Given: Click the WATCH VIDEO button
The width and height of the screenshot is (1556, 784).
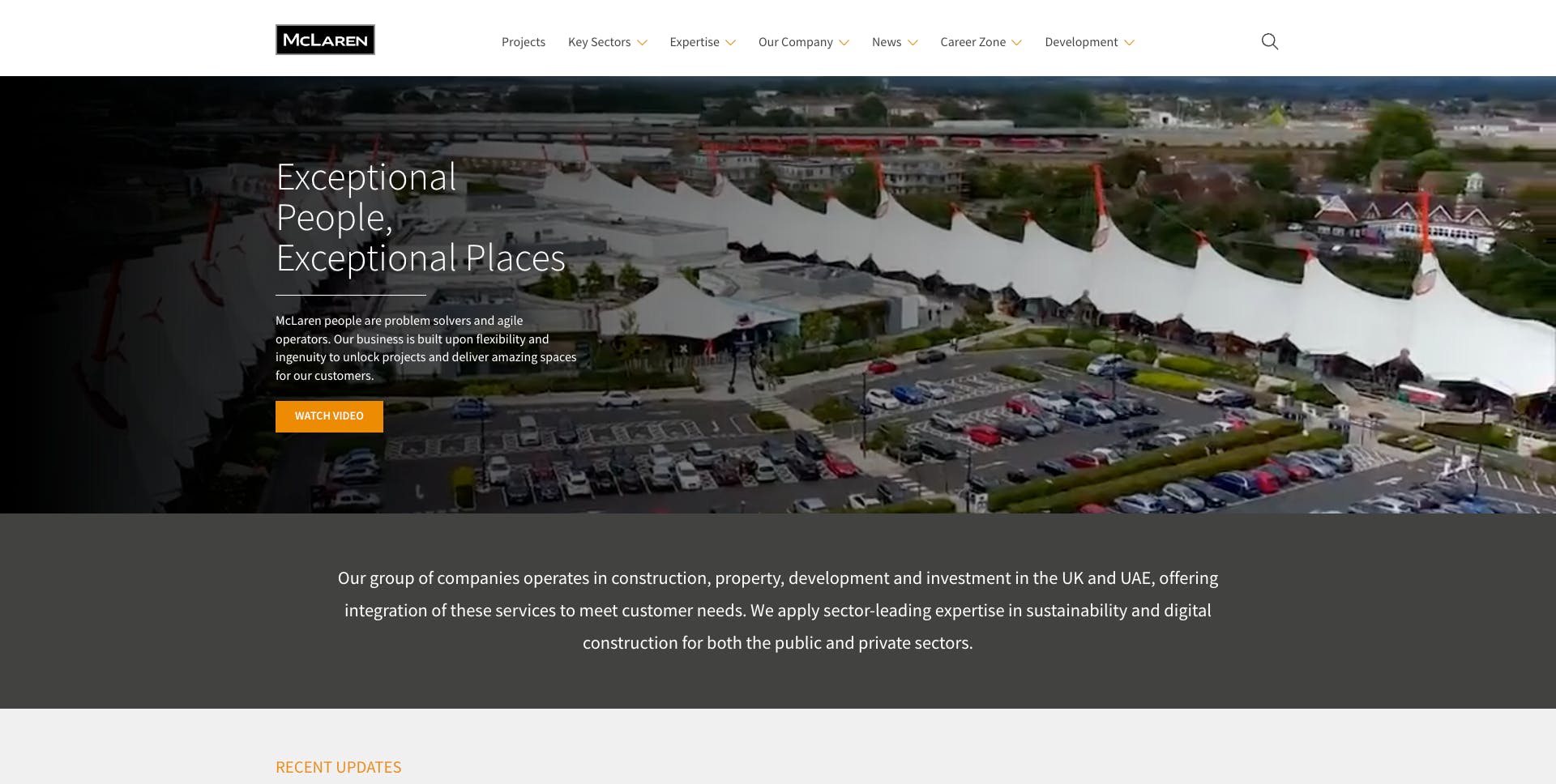Looking at the screenshot, I should click(x=329, y=415).
